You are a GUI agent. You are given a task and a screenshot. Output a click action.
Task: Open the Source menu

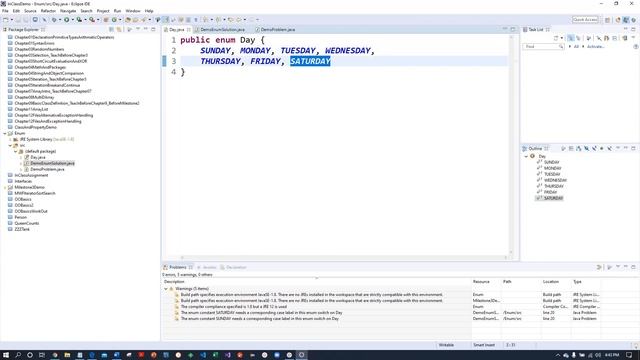coord(30,11)
